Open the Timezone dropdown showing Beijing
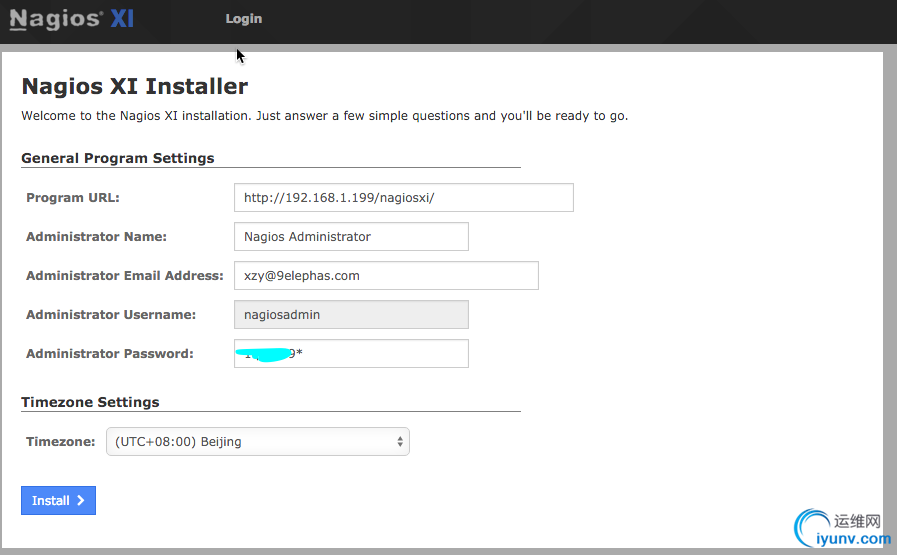This screenshot has width=897, height=555. tap(258, 442)
